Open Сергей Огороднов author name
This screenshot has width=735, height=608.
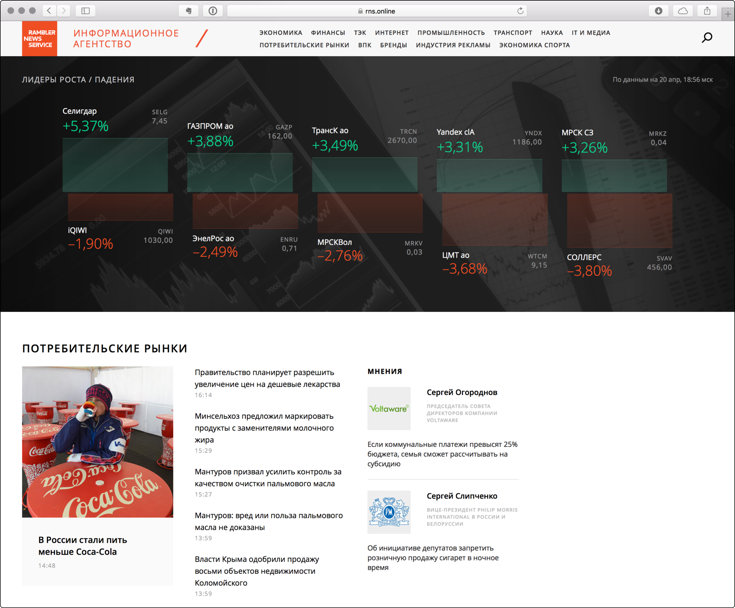click(x=462, y=392)
